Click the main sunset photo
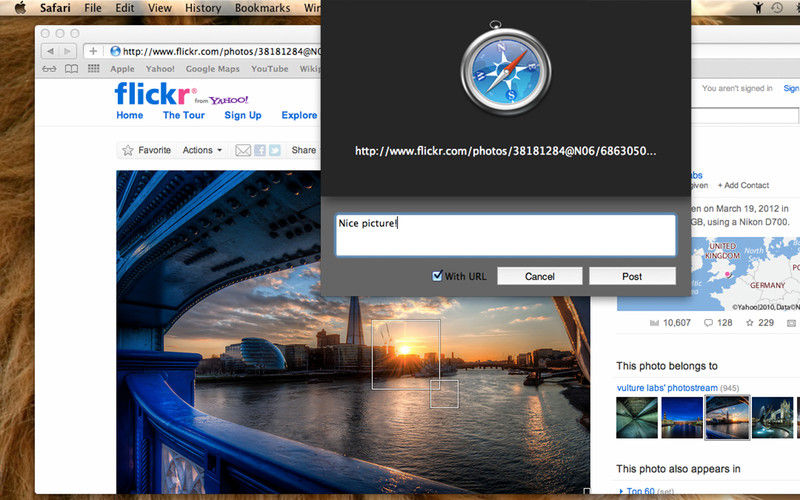Image resolution: width=800 pixels, height=500 pixels. [353, 333]
